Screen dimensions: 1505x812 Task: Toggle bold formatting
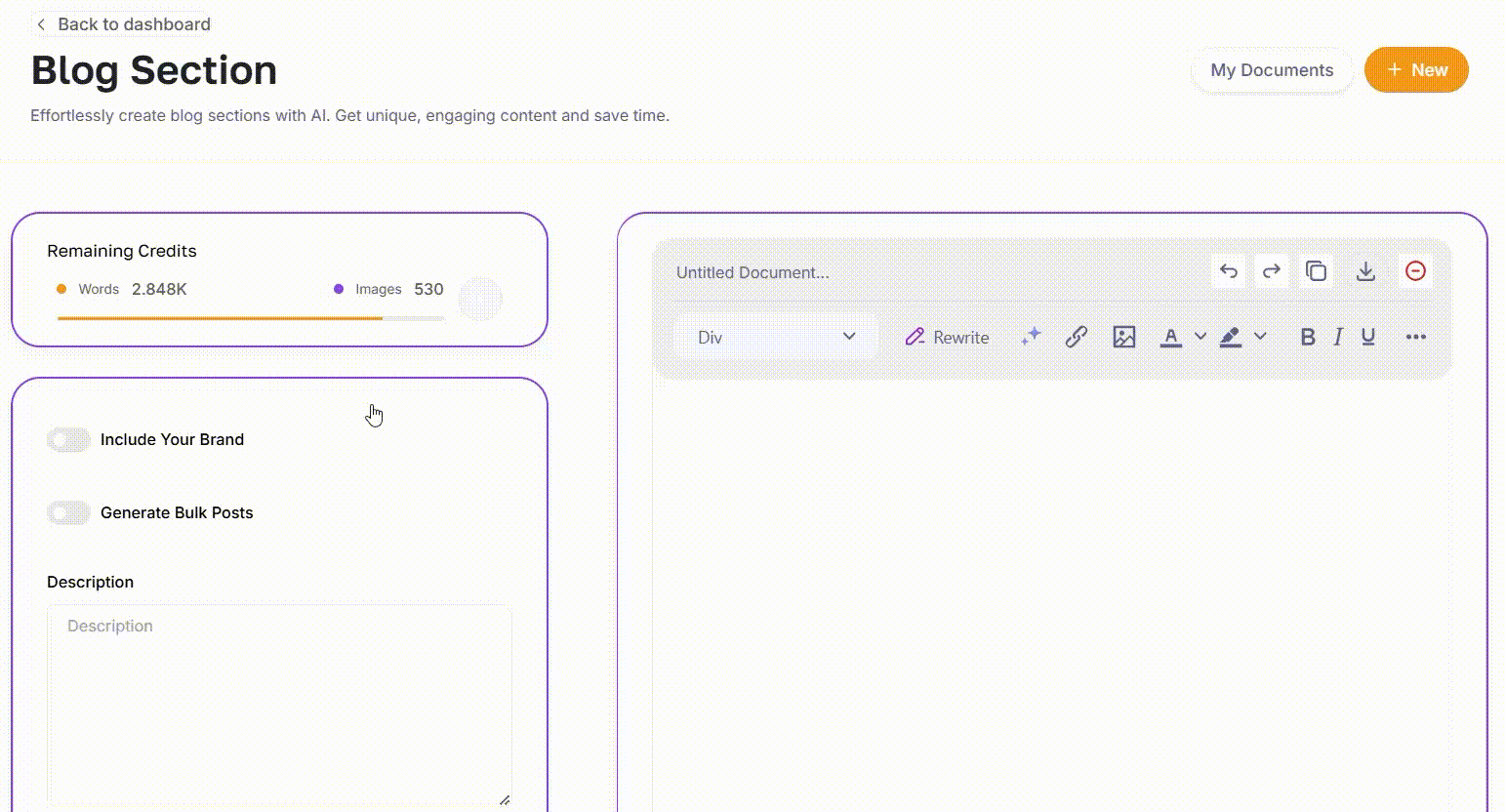(x=1307, y=337)
